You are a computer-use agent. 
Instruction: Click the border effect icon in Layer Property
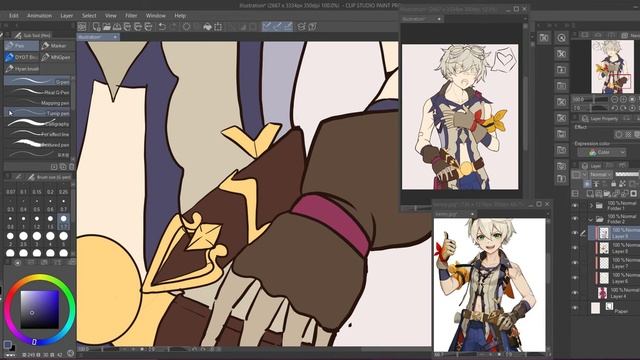619,134
